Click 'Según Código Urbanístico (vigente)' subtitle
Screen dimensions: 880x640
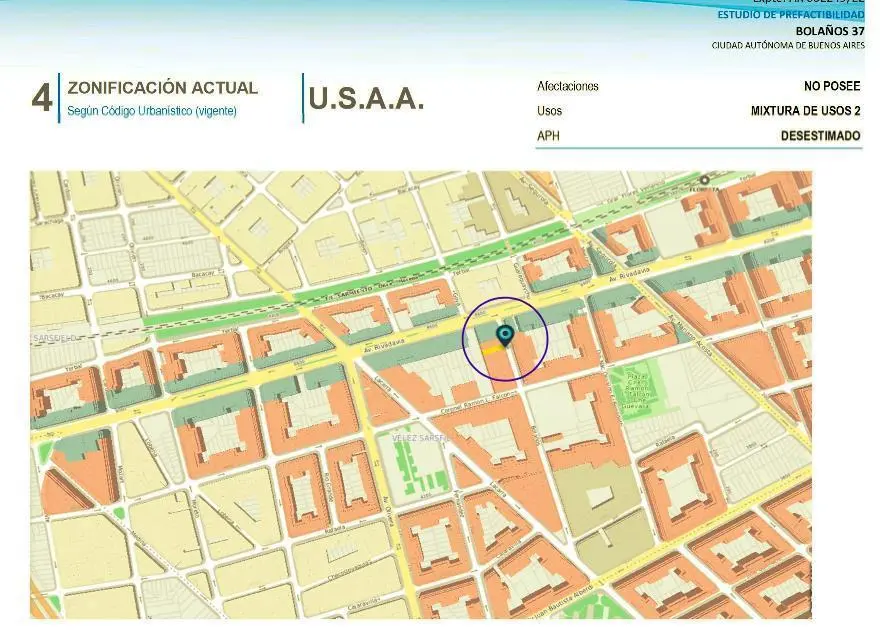tap(152, 111)
